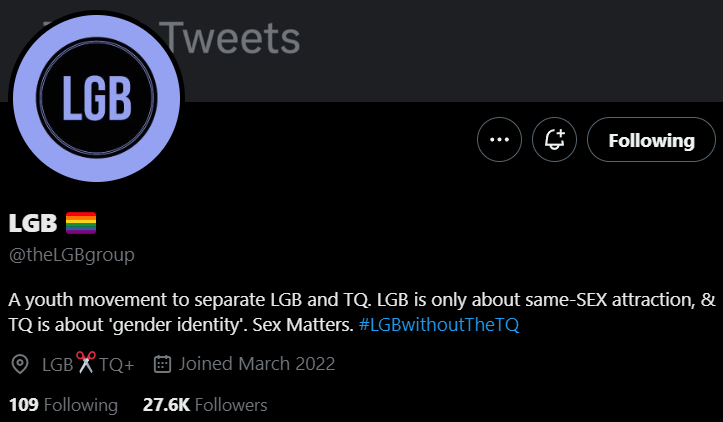
Task: Click the LGB letters inside avatar
Action: click(97, 98)
